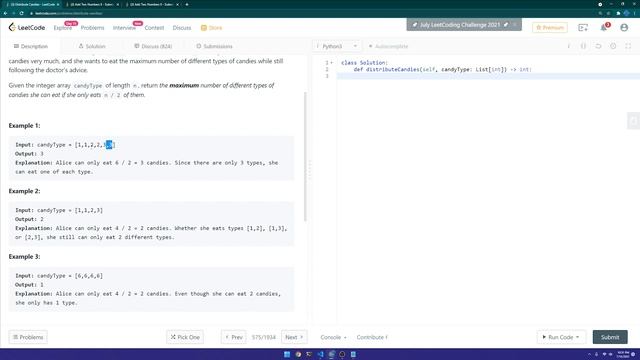
Task: Open Visual Studio Code from the taskbar
Action: coord(320,354)
